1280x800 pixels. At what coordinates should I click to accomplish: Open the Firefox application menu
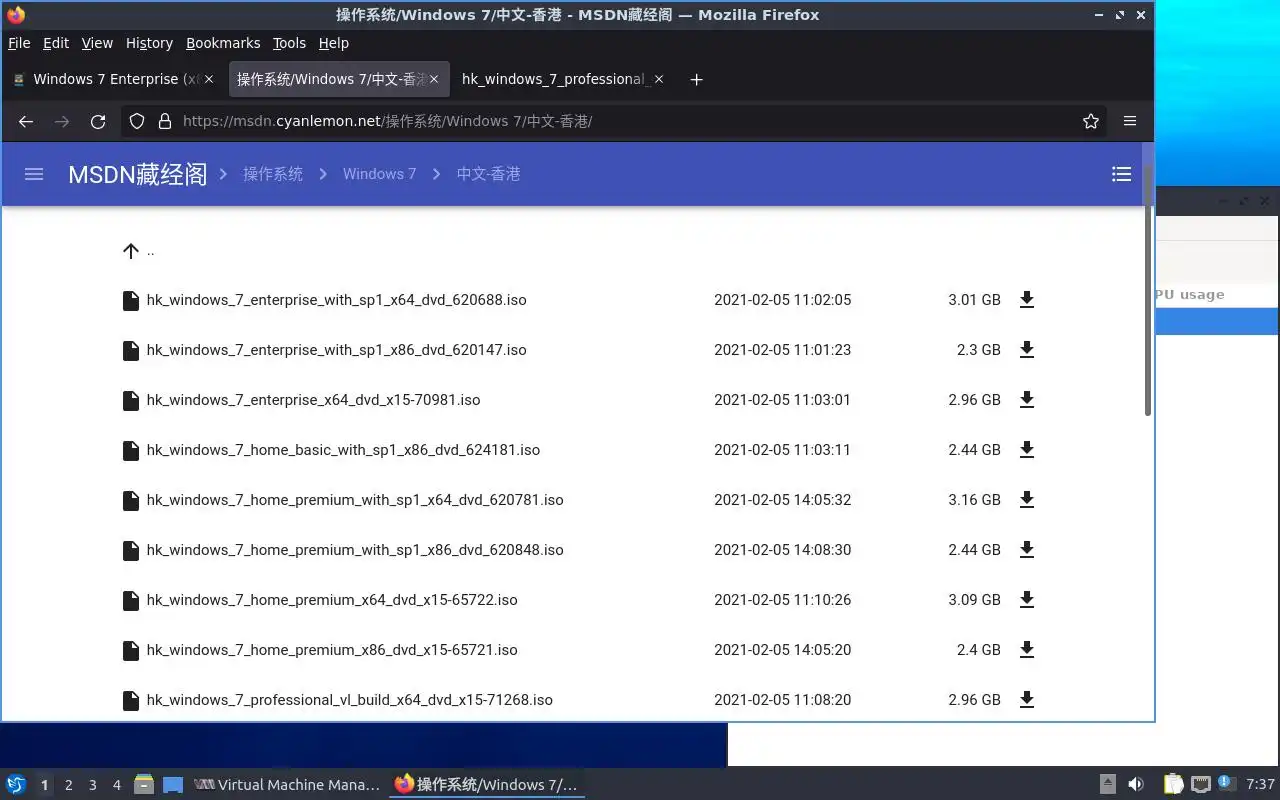coord(1130,121)
